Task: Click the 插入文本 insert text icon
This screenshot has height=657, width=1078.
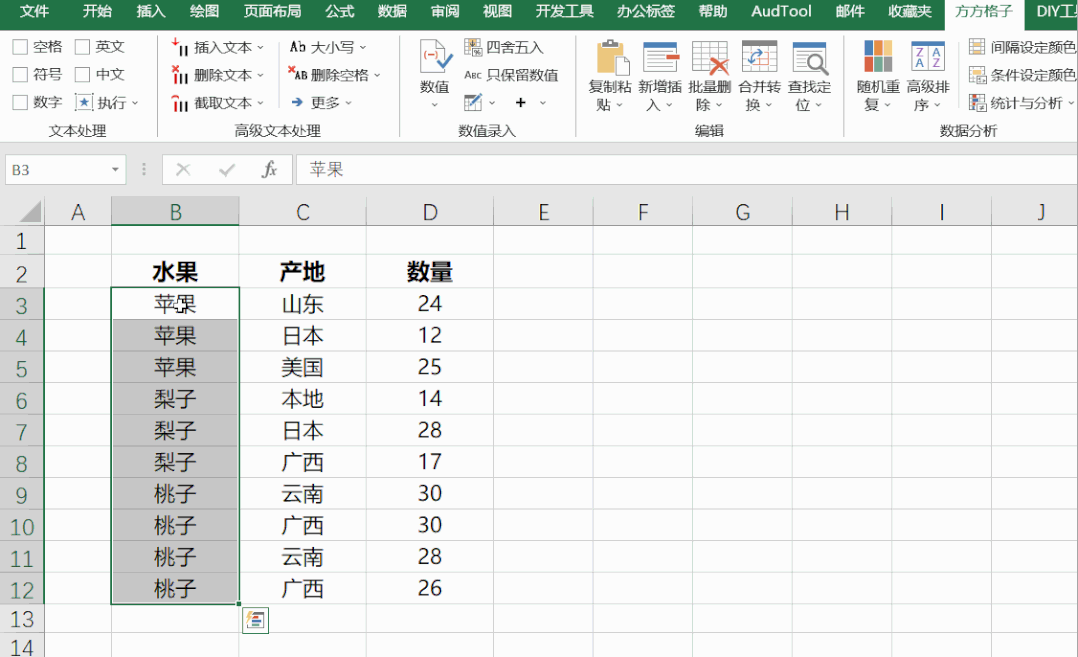Action: pyautogui.click(x=179, y=47)
